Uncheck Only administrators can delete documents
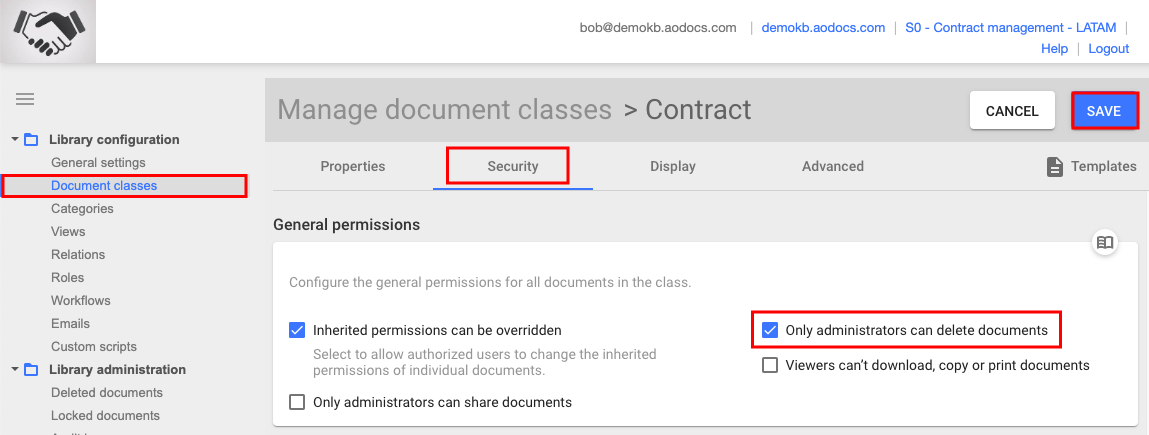Viewport: 1149px width, 435px height. [769, 330]
